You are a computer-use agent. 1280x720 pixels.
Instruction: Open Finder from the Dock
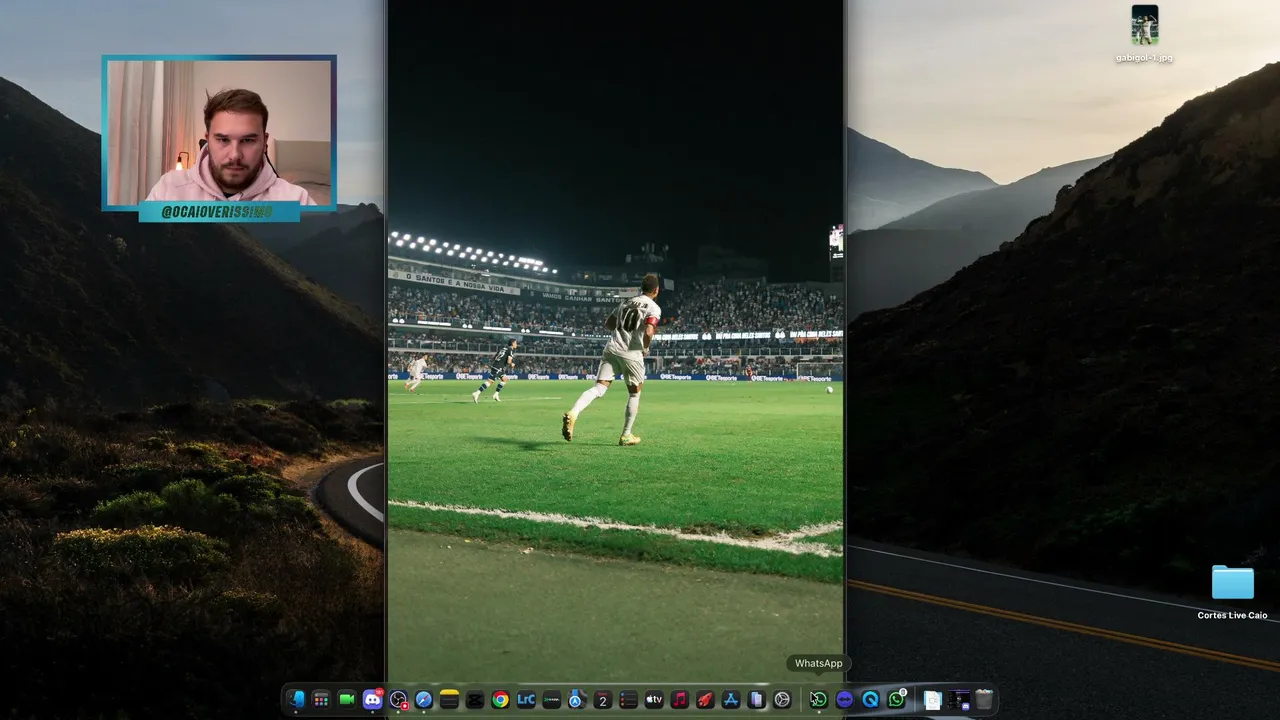[x=296, y=700]
